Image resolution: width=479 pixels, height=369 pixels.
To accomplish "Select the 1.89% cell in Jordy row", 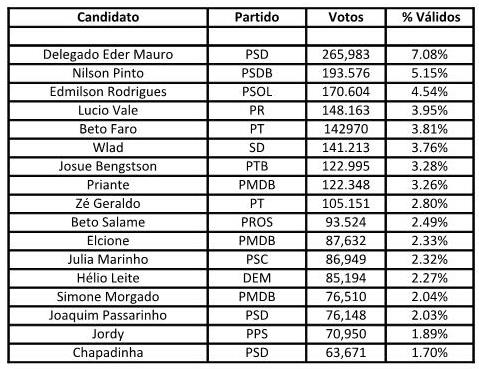I will point(430,334).
